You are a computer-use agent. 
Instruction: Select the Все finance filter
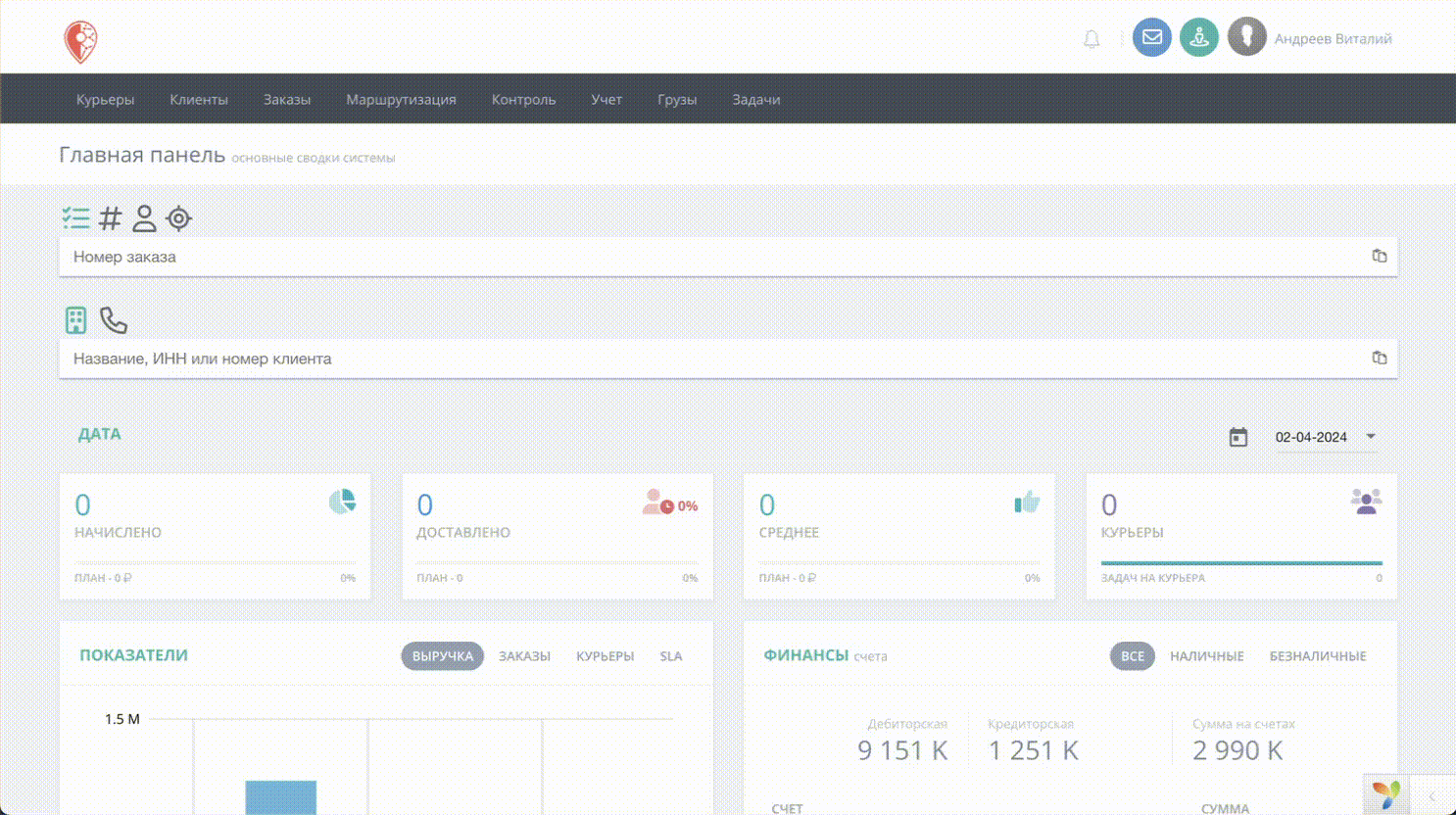point(1132,656)
